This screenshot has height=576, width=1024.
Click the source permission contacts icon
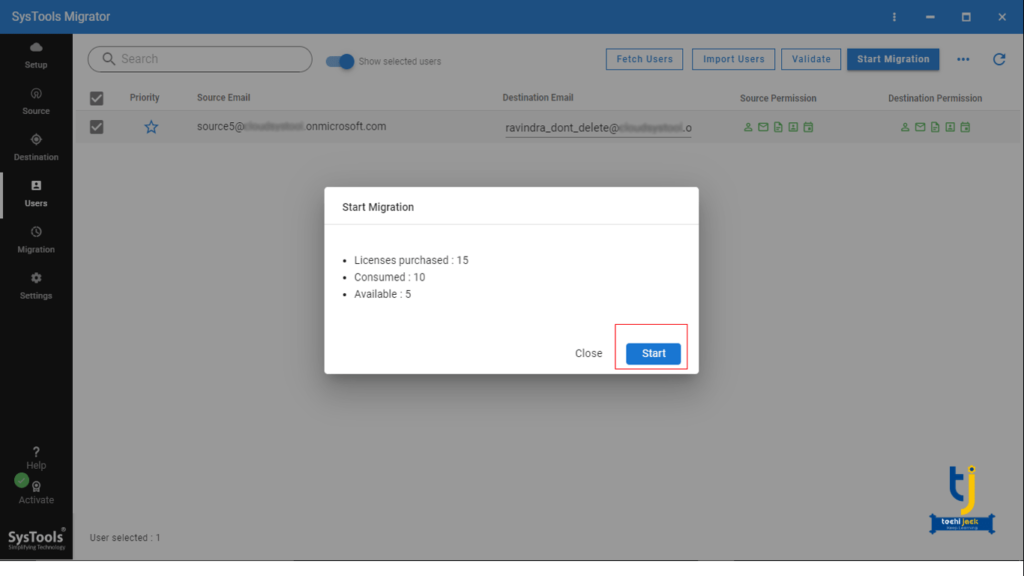point(793,127)
